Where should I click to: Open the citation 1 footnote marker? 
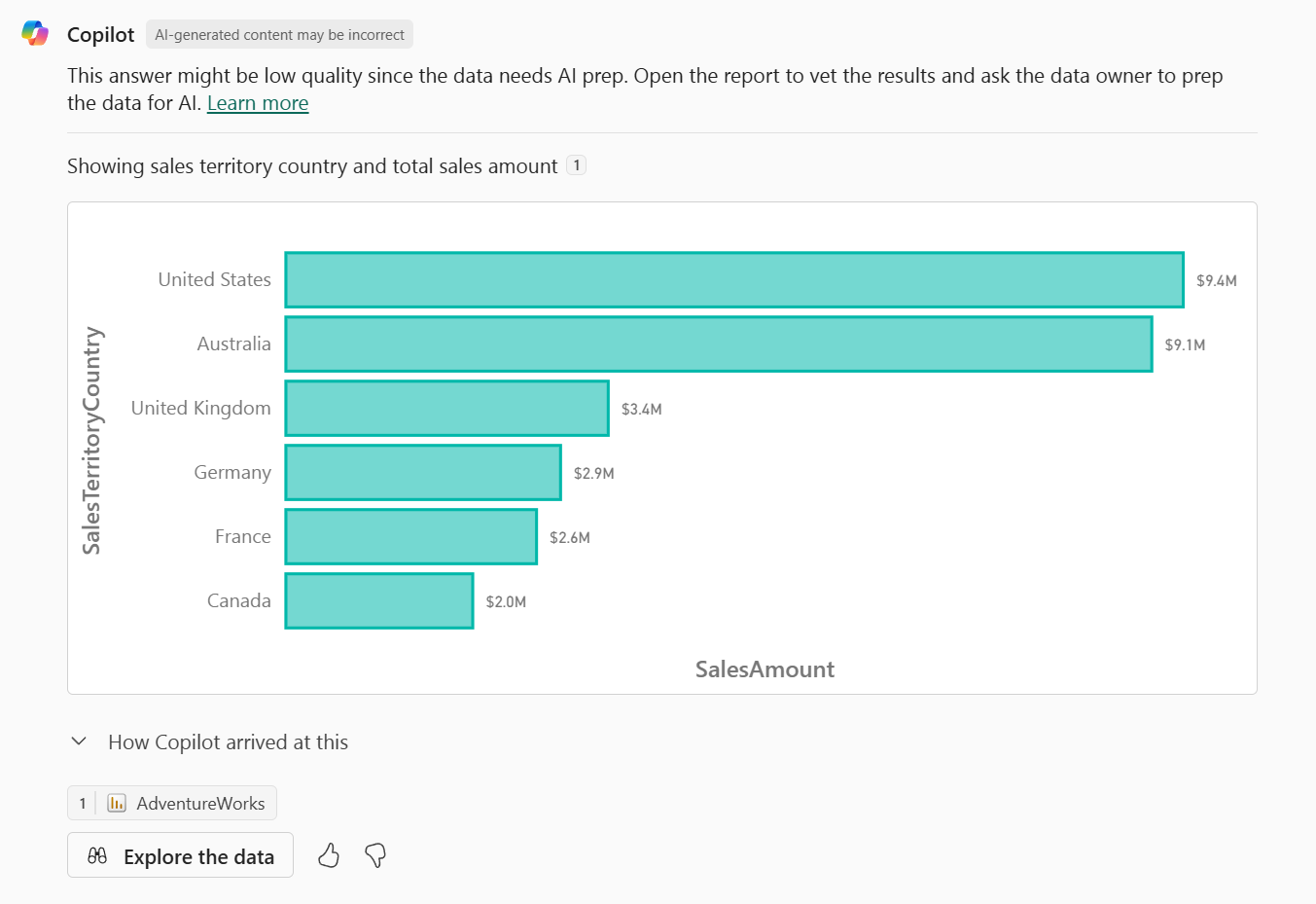click(577, 165)
